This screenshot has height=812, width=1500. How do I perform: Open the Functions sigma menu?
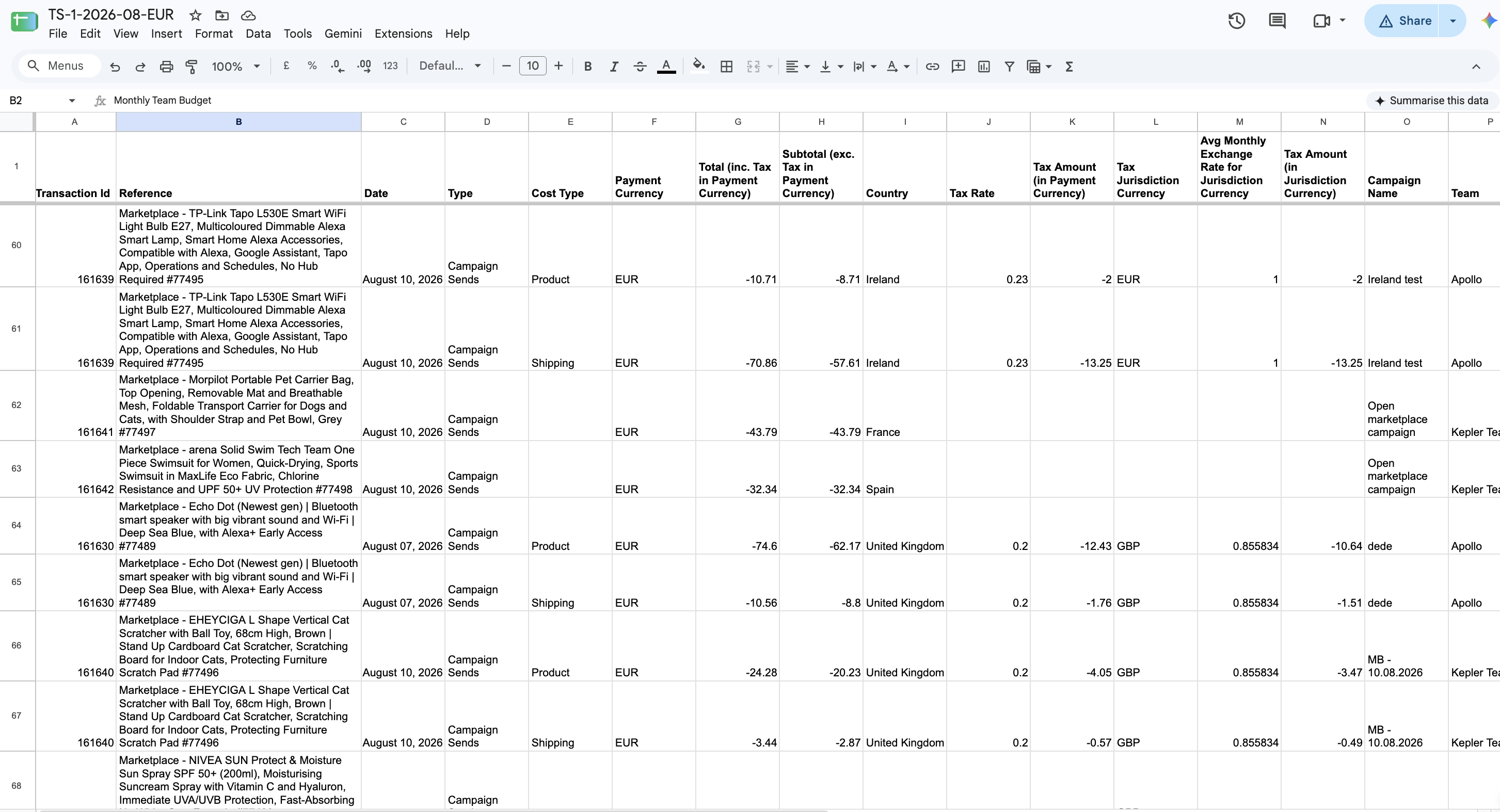pyautogui.click(x=1069, y=67)
